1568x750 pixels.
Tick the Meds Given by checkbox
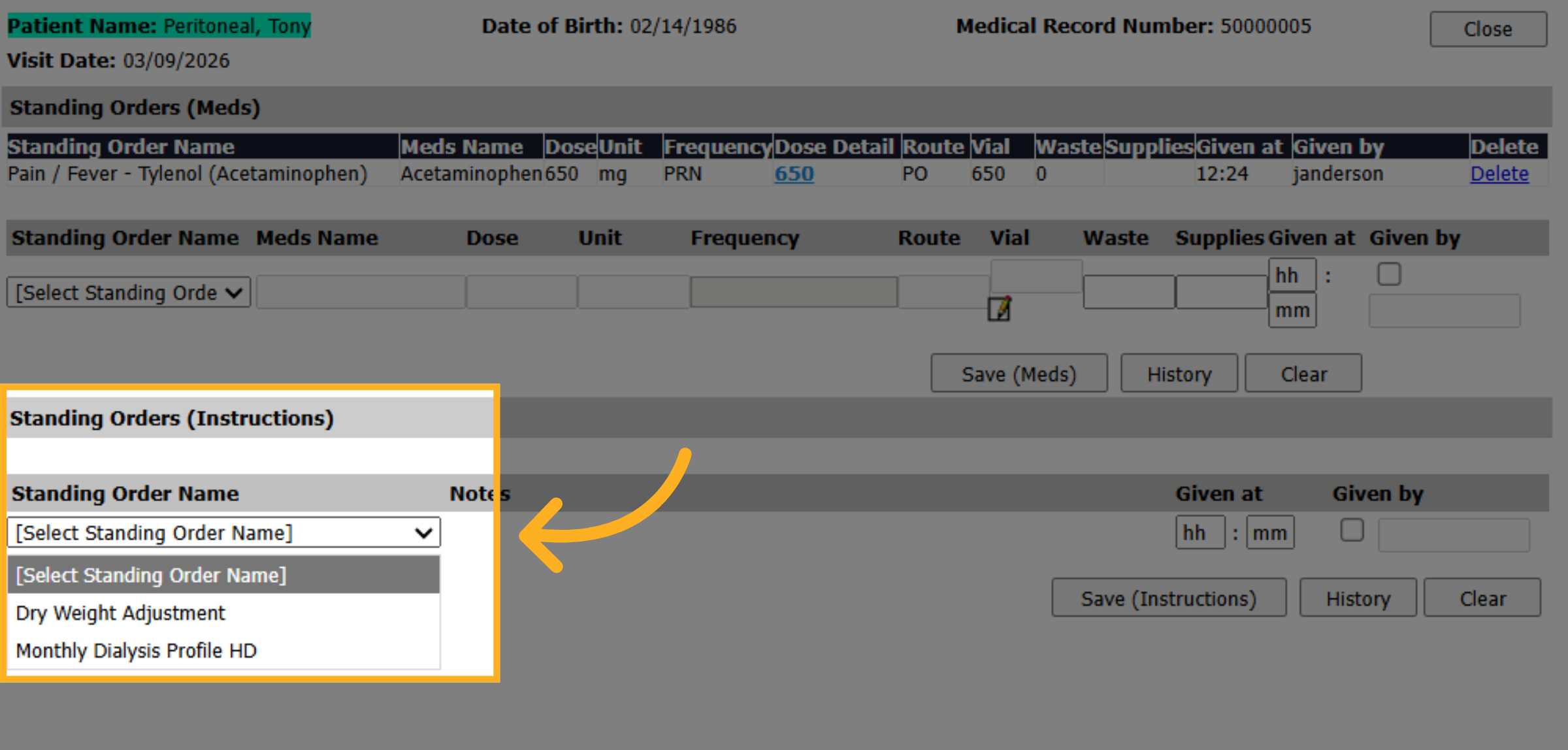1389,274
